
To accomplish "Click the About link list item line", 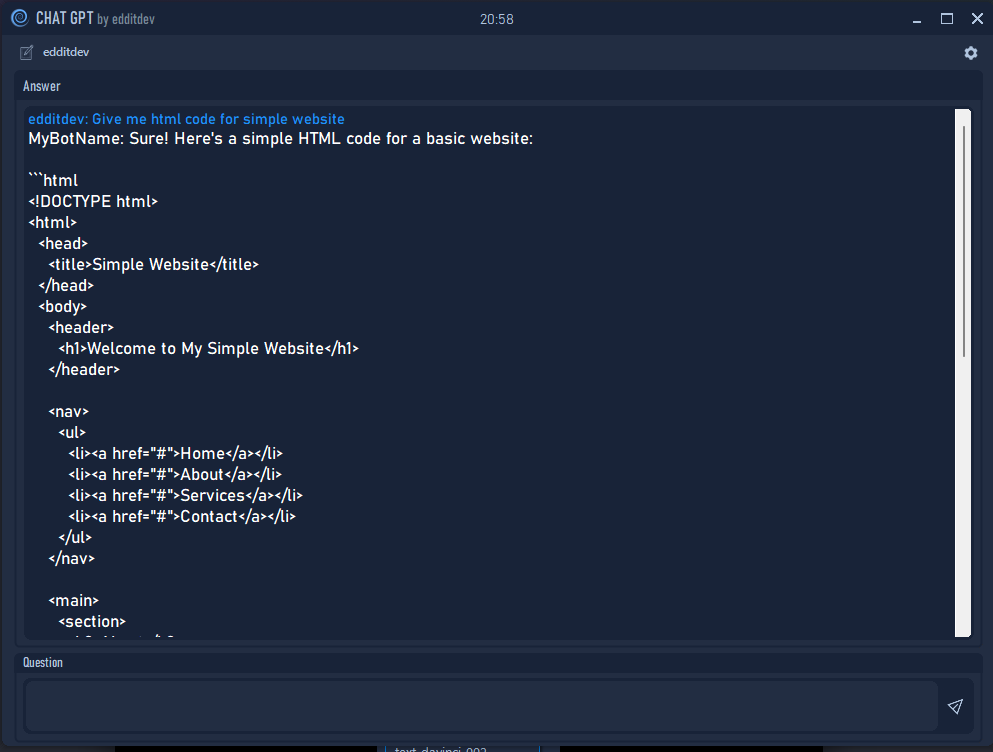I will [x=175, y=475].
